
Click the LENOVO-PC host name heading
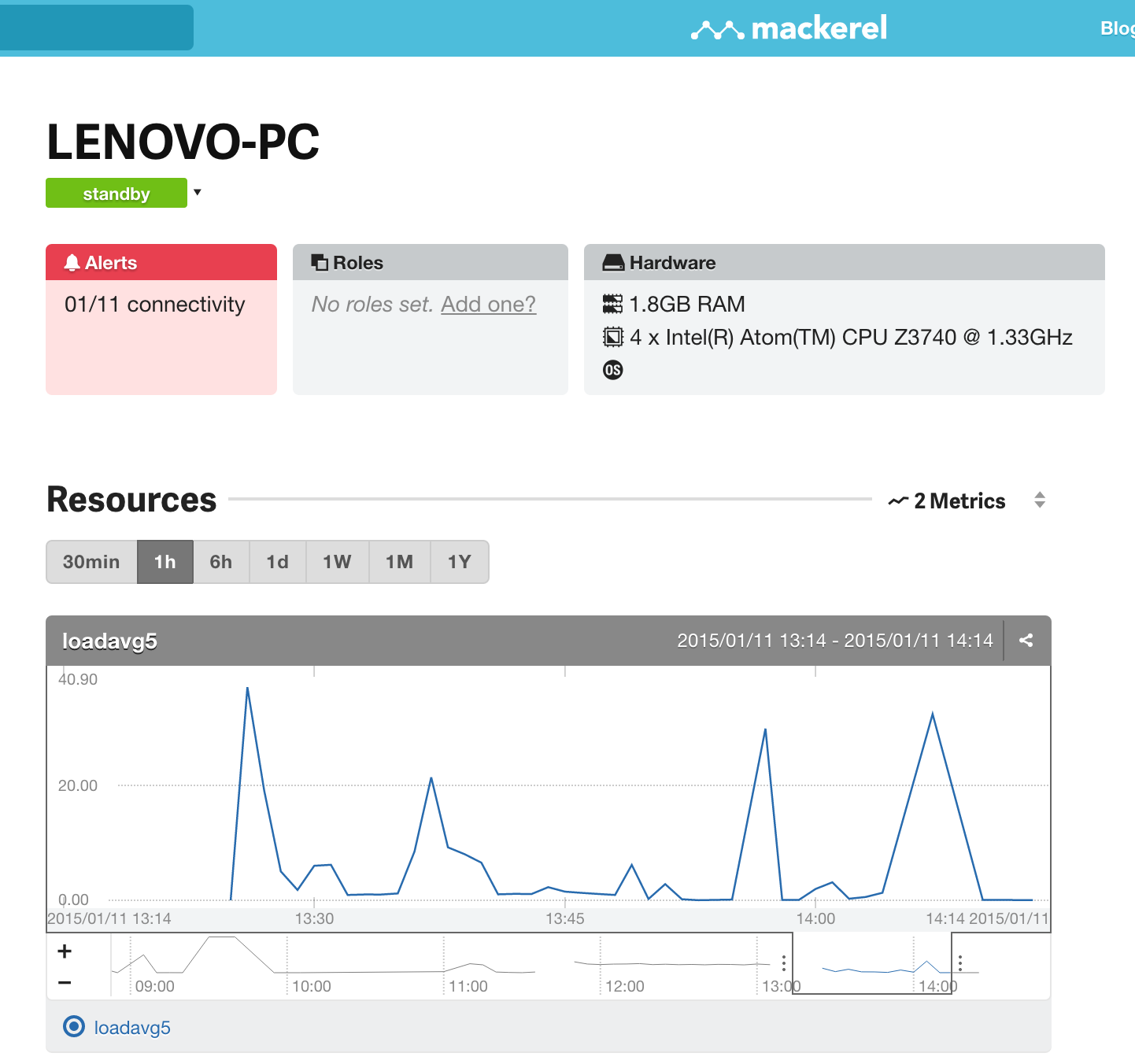click(183, 142)
